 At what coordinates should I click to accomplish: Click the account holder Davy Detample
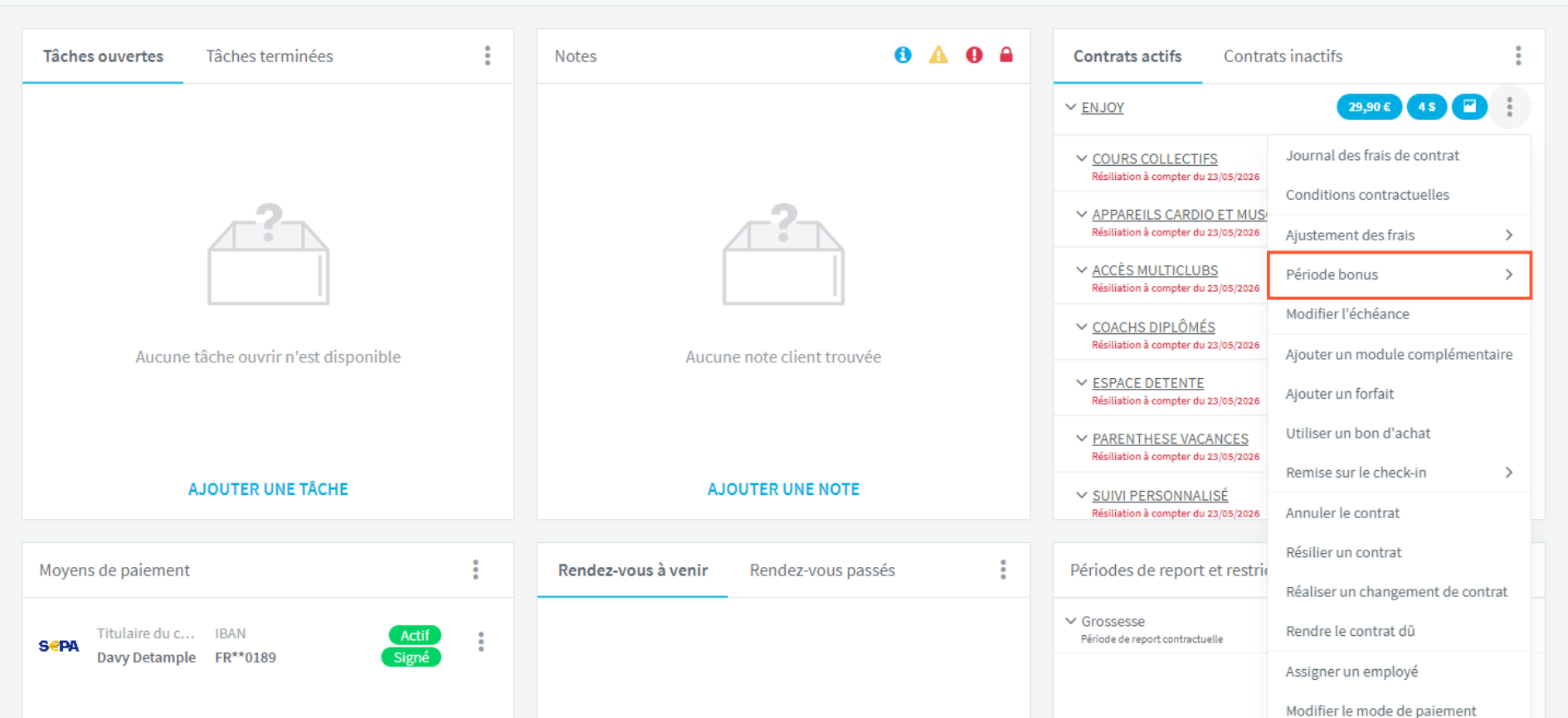click(x=147, y=657)
